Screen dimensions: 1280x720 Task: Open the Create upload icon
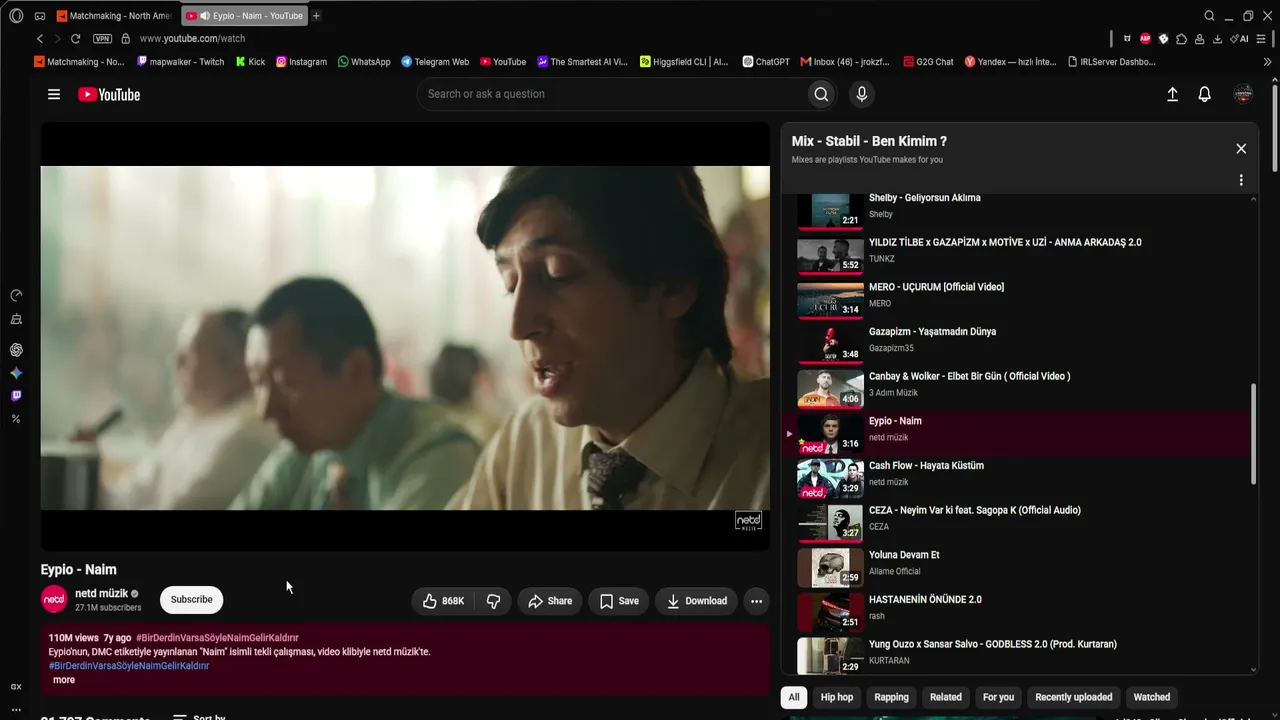[x=1172, y=94]
